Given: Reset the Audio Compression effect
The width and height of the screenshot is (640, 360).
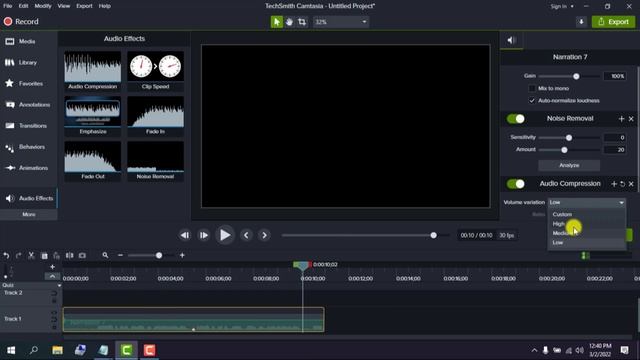Looking at the screenshot, I should [x=622, y=184].
